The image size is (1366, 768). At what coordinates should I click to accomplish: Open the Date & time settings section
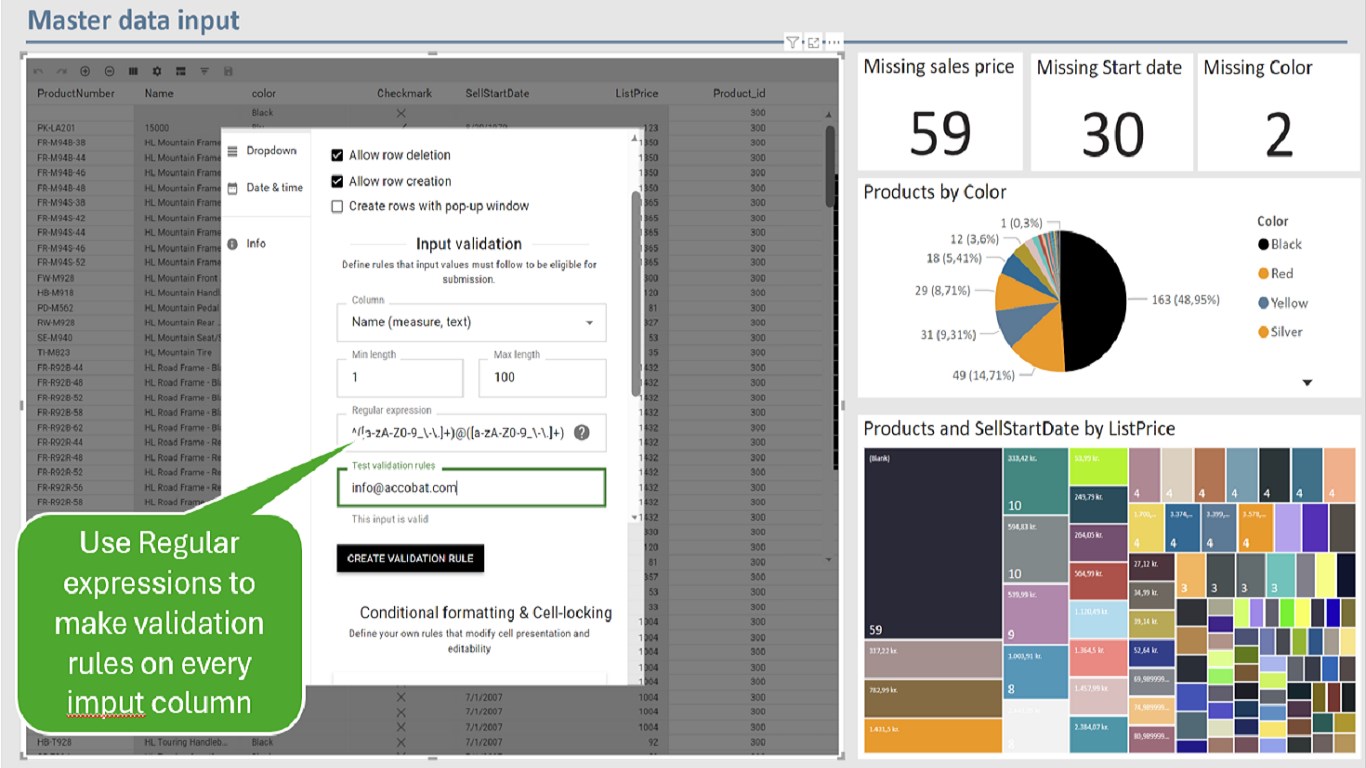point(265,188)
